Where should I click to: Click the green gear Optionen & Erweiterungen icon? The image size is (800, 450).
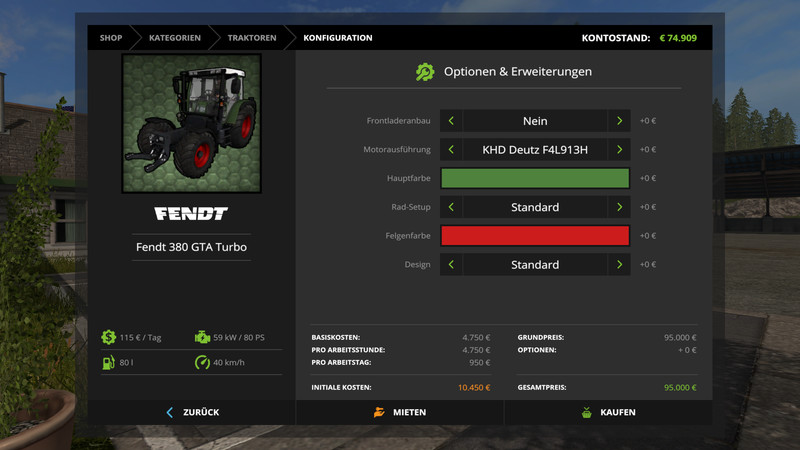click(x=425, y=72)
